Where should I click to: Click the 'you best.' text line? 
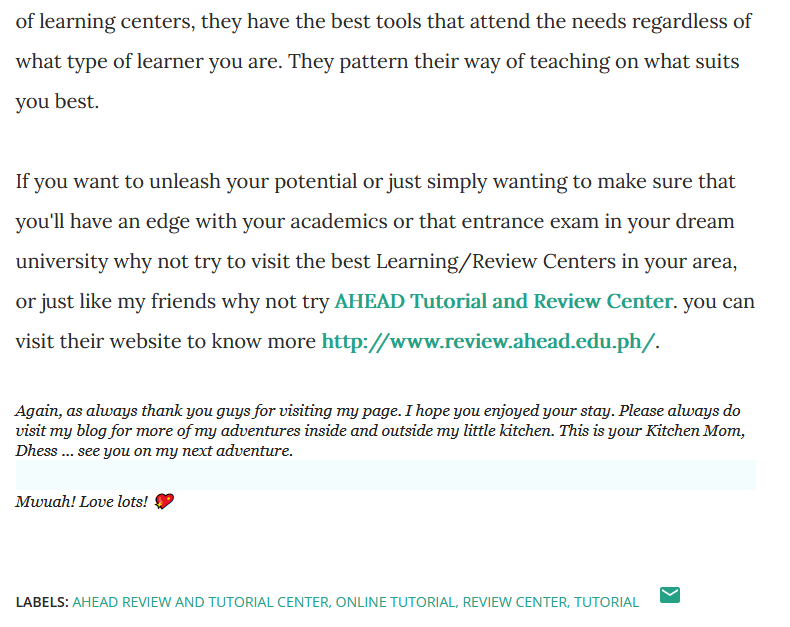point(57,101)
